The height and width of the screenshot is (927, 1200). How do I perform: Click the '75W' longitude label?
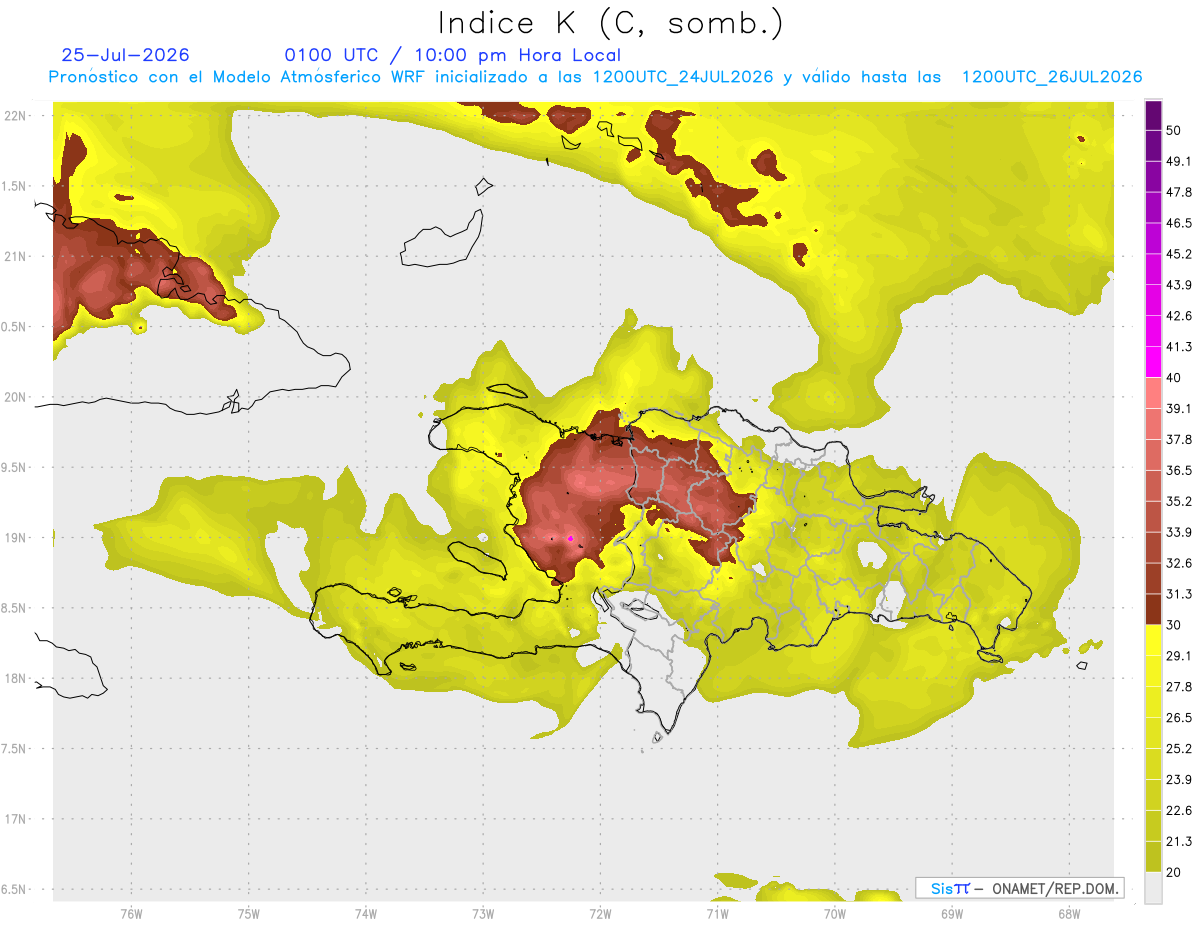tap(248, 913)
